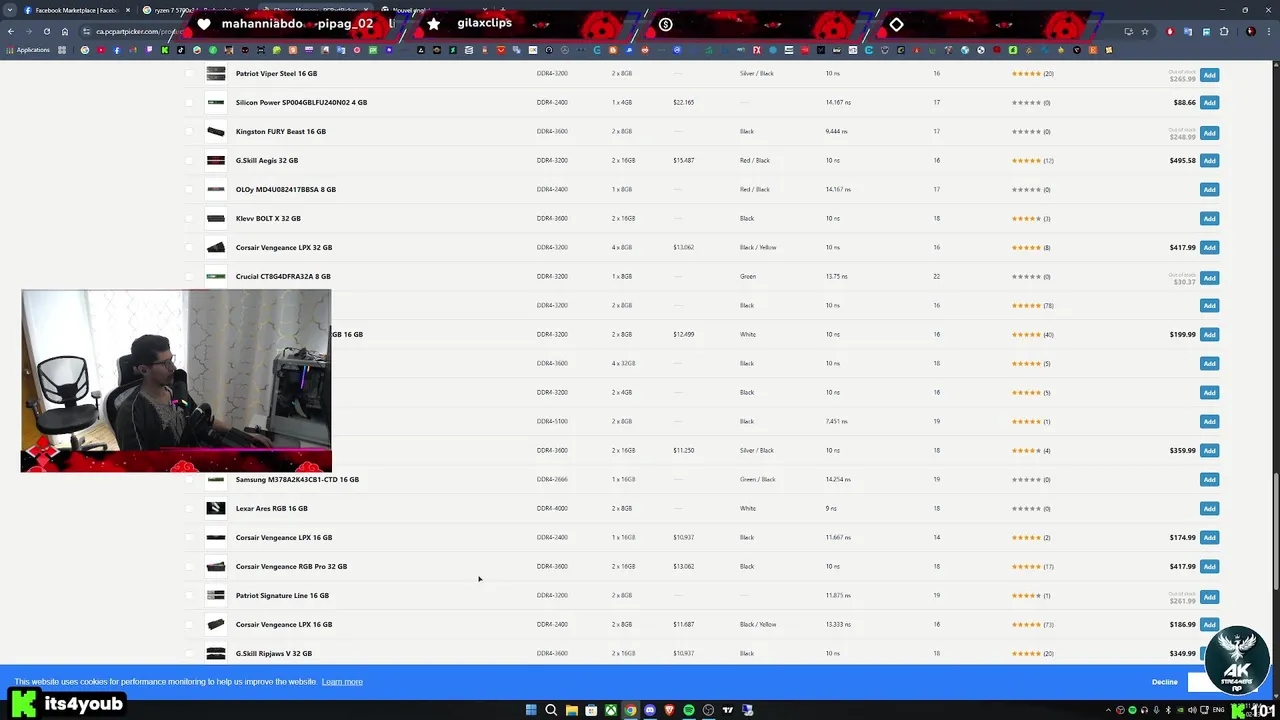Viewport: 1280px width, 720px height.
Task: Bookmark this page with the star icon
Action: click(1145, 31)
